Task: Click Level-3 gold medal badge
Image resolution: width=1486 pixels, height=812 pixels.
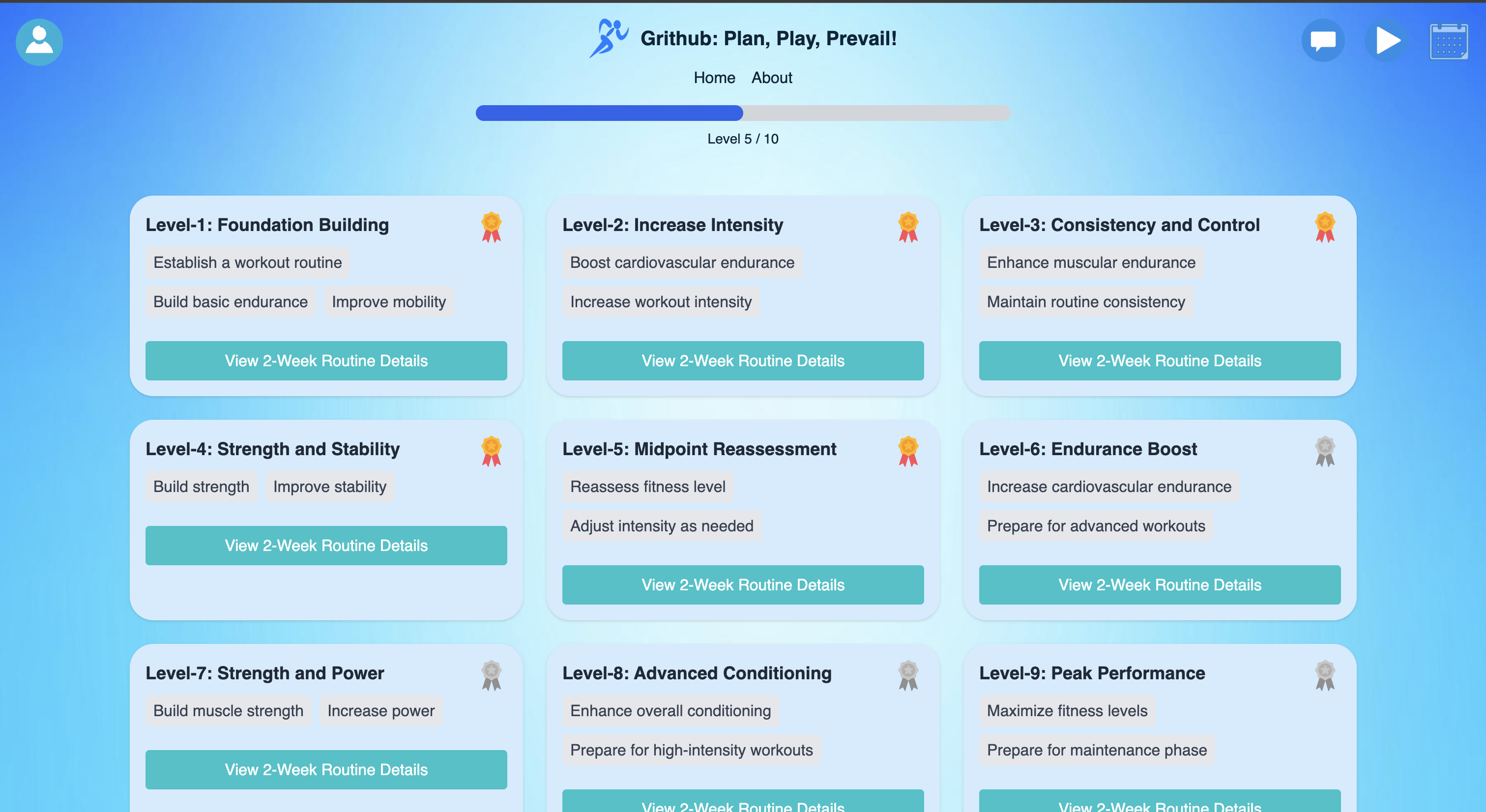Action: pyautogui.click(x=1324, y=227)
